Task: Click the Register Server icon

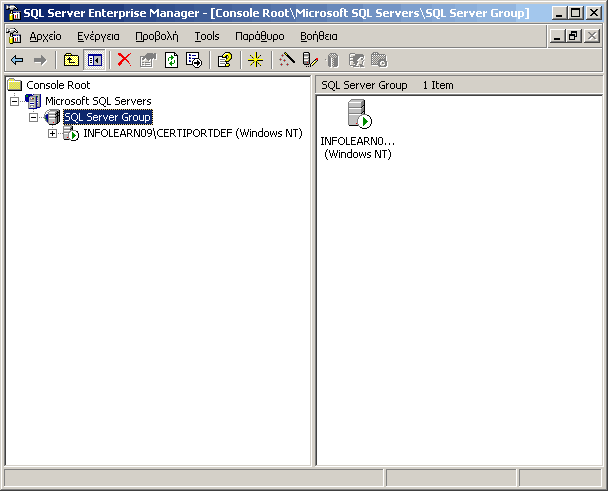Action: 310,60
